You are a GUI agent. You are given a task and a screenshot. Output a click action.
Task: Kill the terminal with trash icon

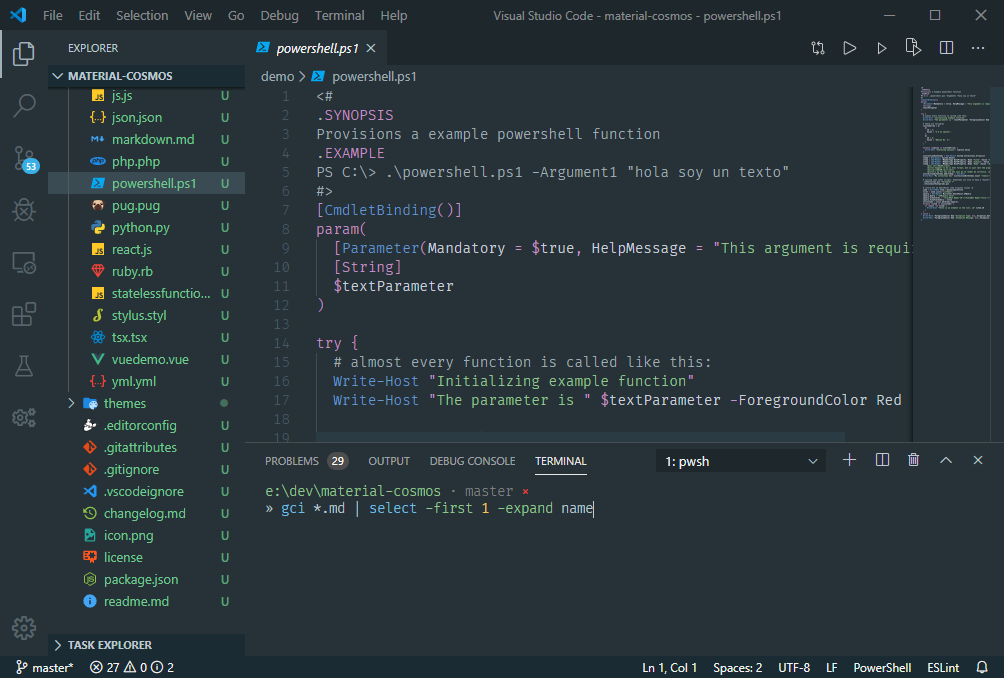point(914,460)
